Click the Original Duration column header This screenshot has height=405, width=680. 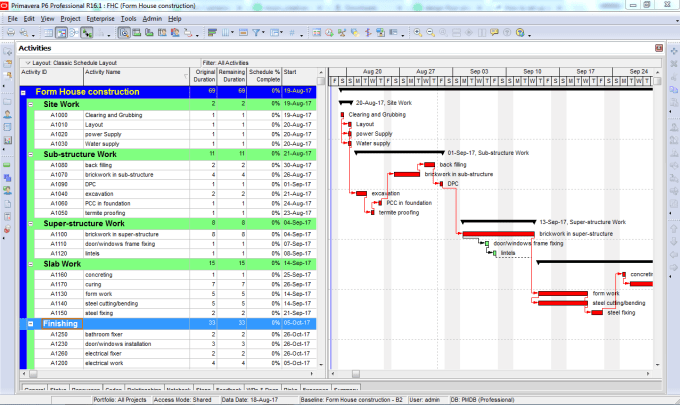pos(203,76)
